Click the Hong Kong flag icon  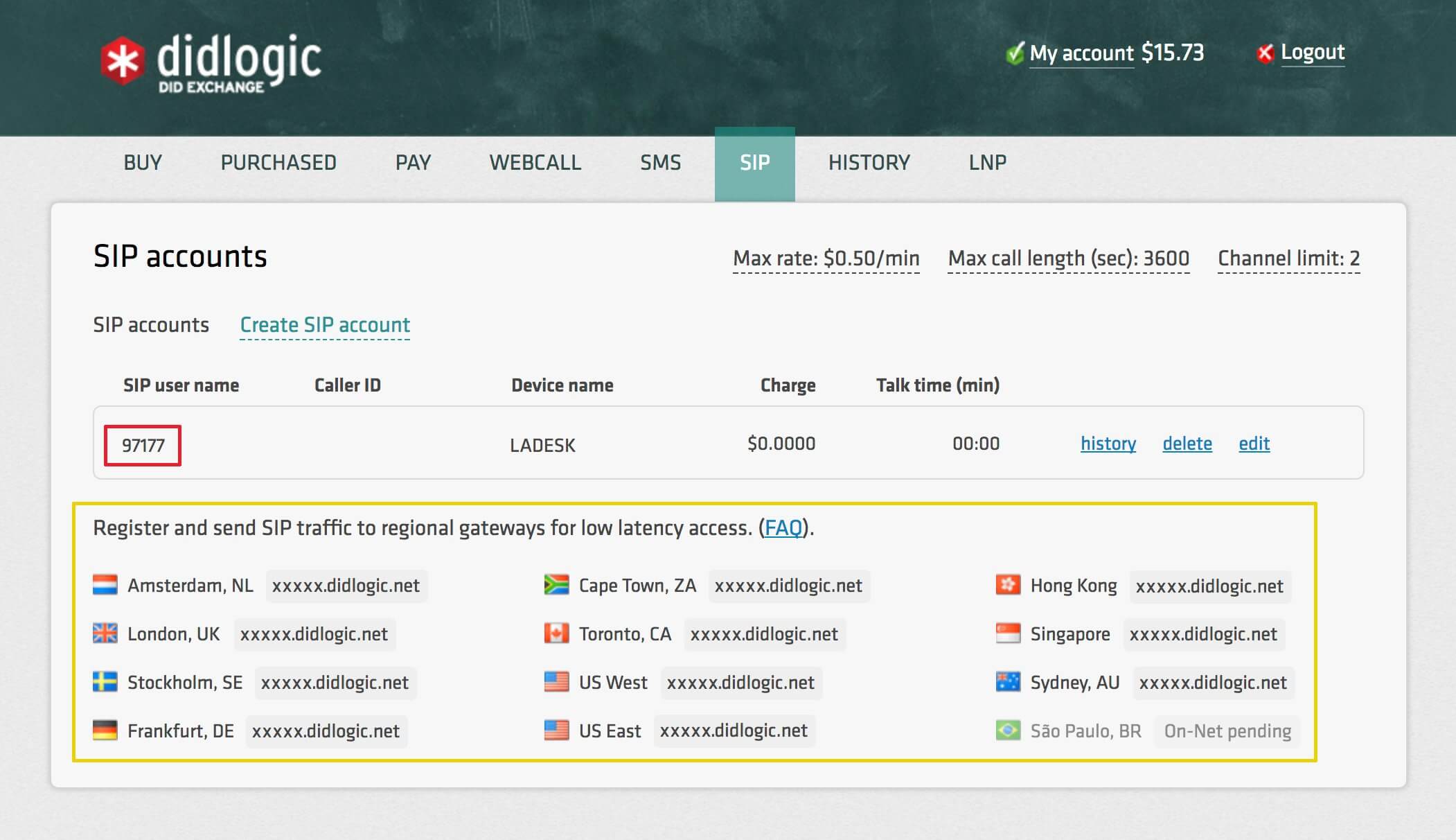1007,586
